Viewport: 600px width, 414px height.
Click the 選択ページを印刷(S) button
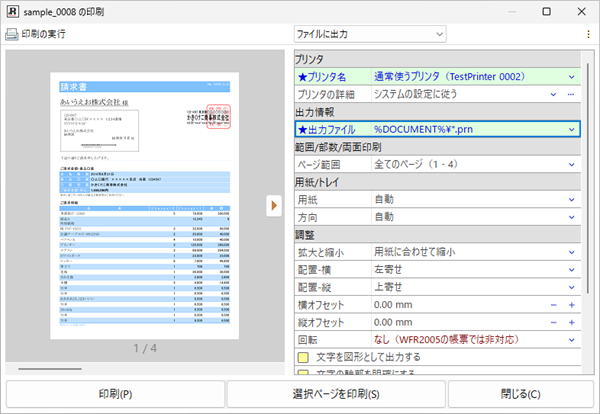[336, 394]
